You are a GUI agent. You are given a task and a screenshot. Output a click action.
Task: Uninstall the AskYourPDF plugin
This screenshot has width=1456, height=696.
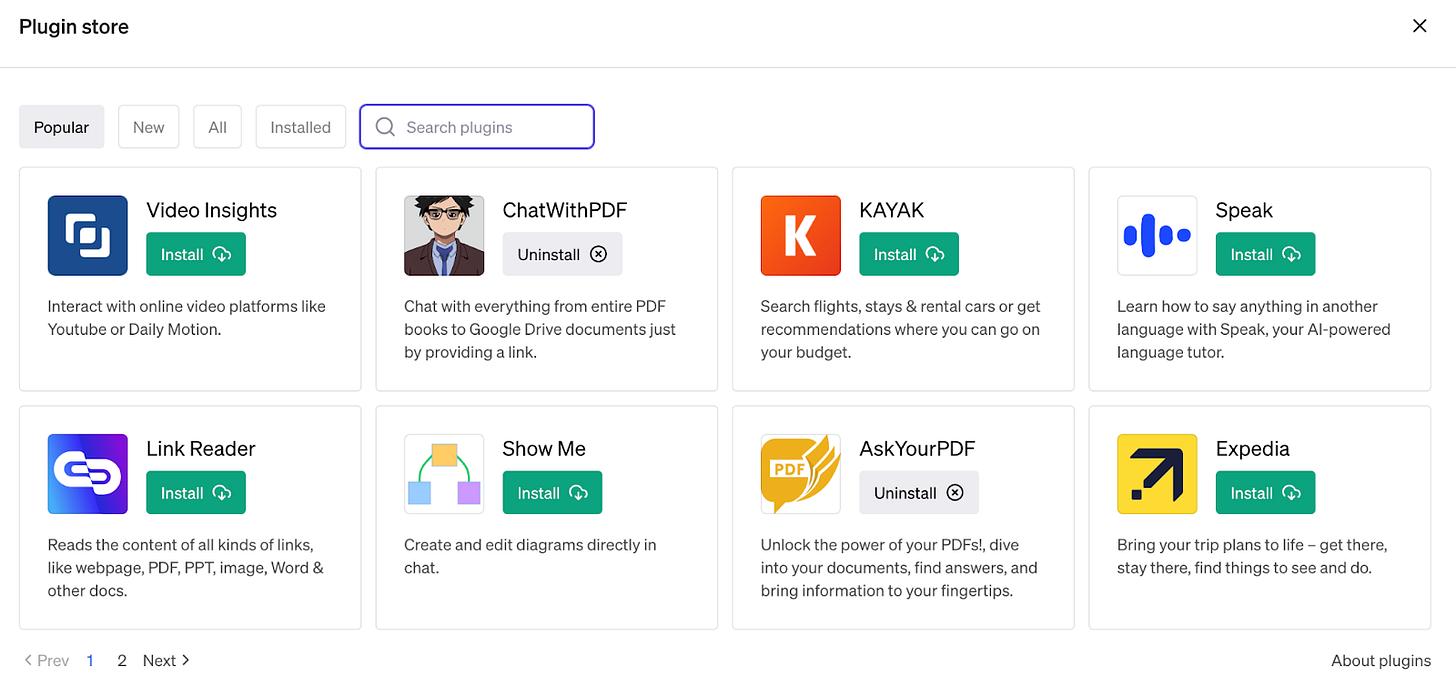(x=919, y=493)
